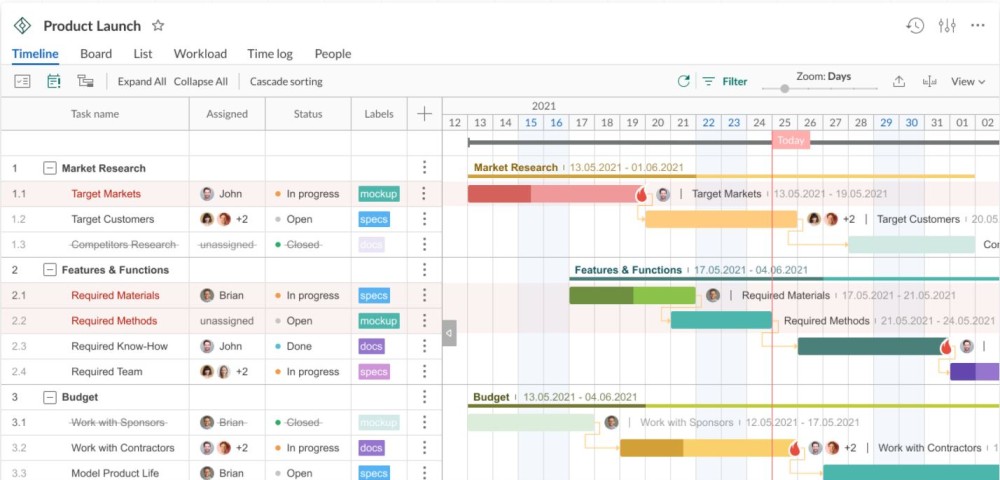The height and width of the screenshot is (480, 1000).
Task: Click the mockup label of Target Markets
Action: (379, 194)
